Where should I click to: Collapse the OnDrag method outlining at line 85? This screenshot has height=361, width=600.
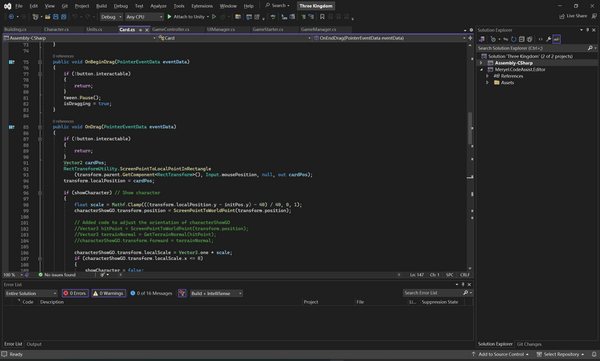click(40, 127)
